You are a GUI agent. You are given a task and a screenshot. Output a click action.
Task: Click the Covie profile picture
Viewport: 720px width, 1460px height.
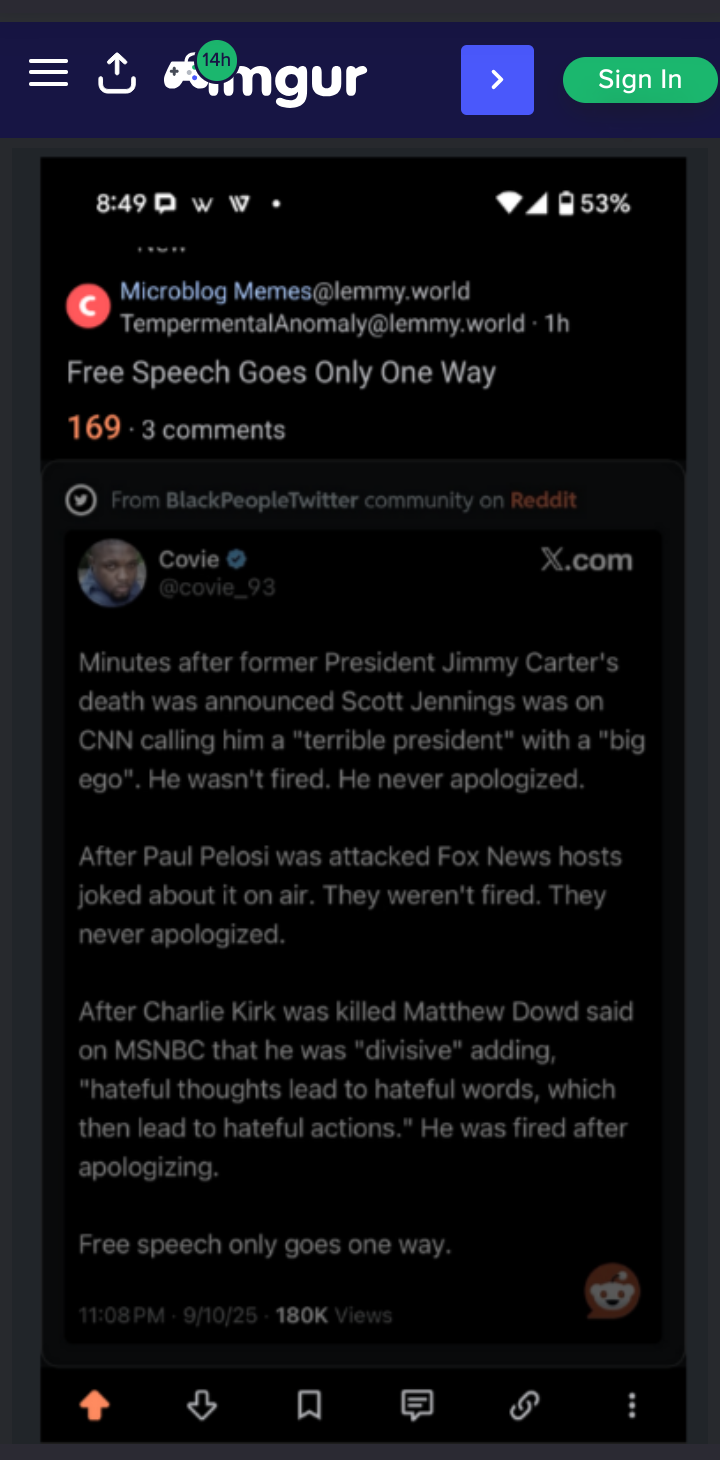(113, 572)
